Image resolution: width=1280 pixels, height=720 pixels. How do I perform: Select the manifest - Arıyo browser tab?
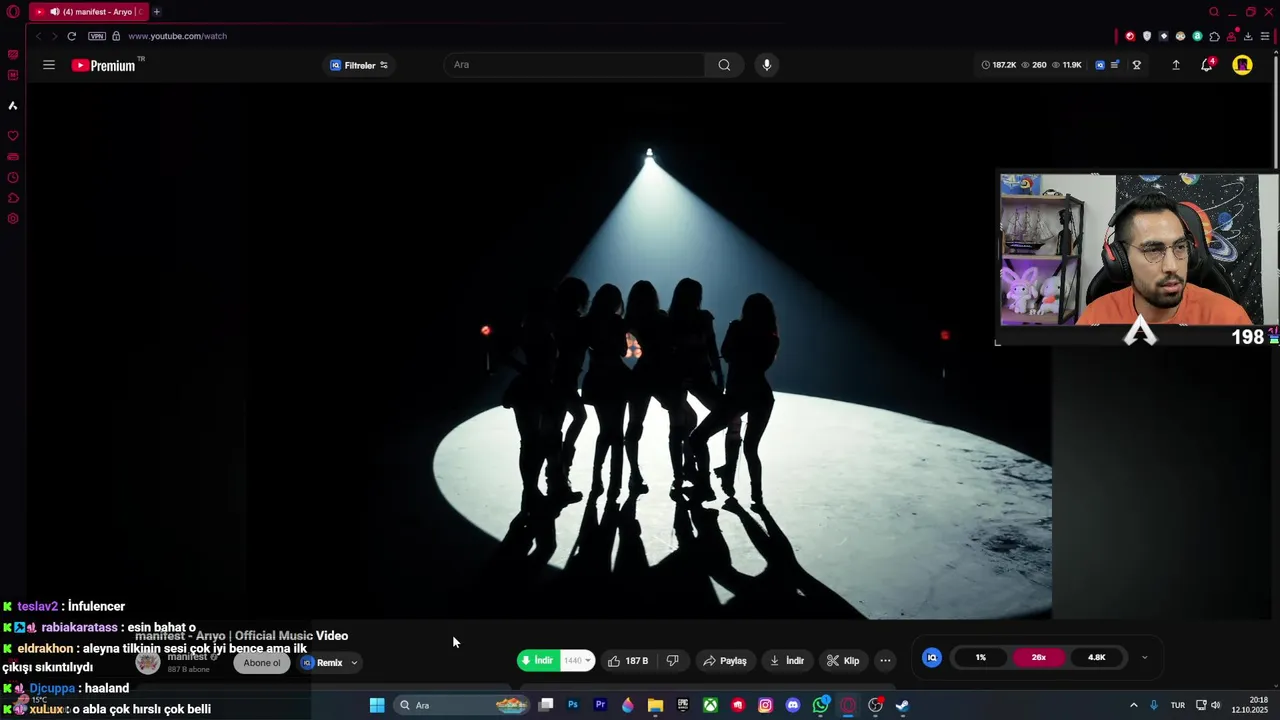[88, 12]
